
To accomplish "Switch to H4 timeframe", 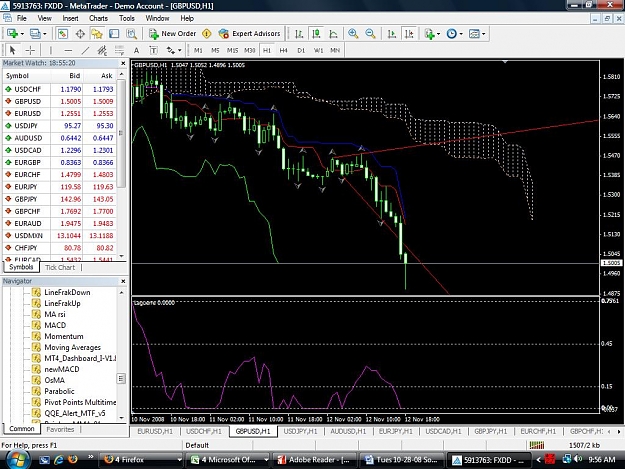I will pyautogui.click(x=283, y=51).
